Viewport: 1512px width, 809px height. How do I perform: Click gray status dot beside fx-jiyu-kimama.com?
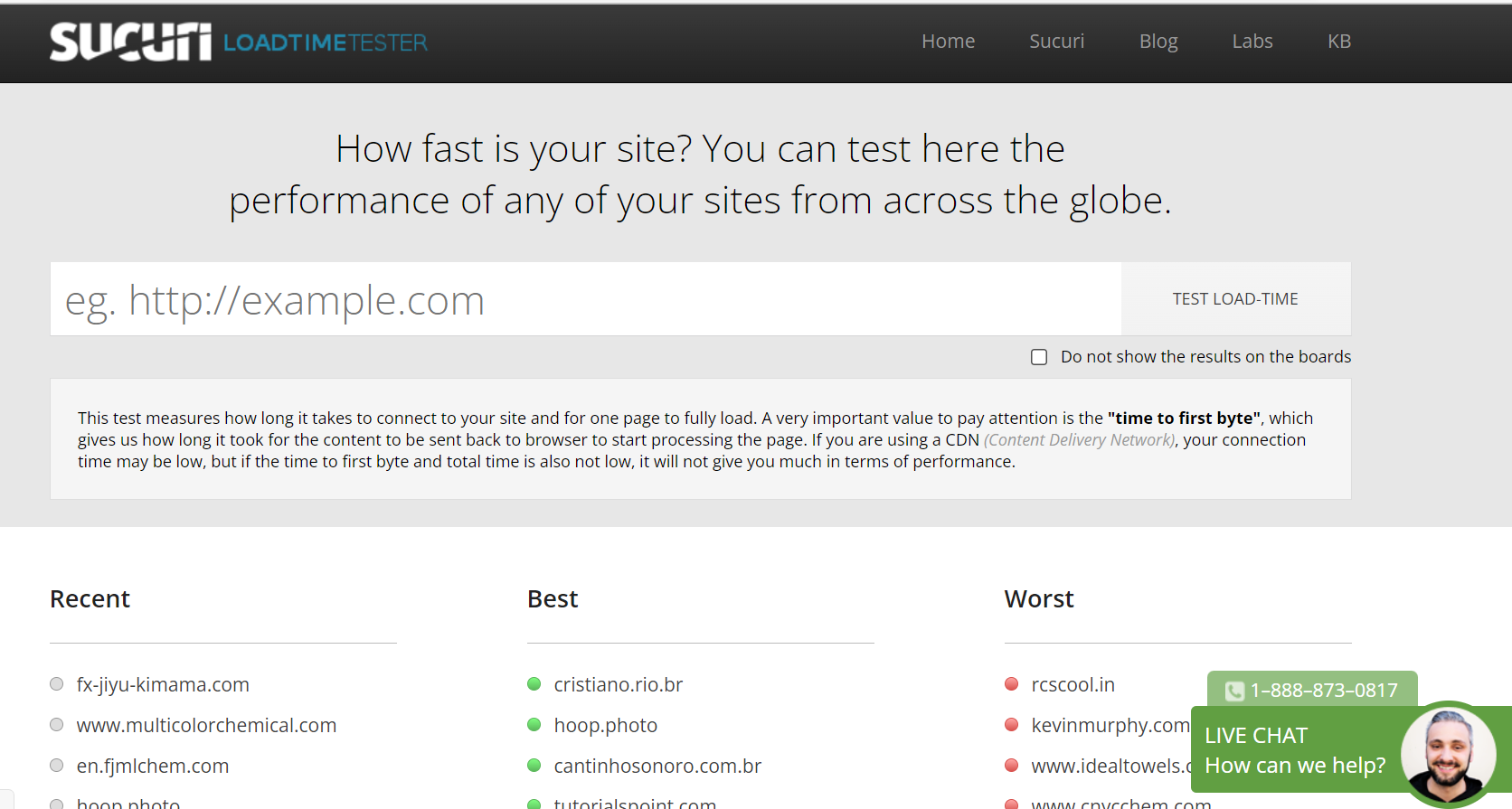pos(57,684)
